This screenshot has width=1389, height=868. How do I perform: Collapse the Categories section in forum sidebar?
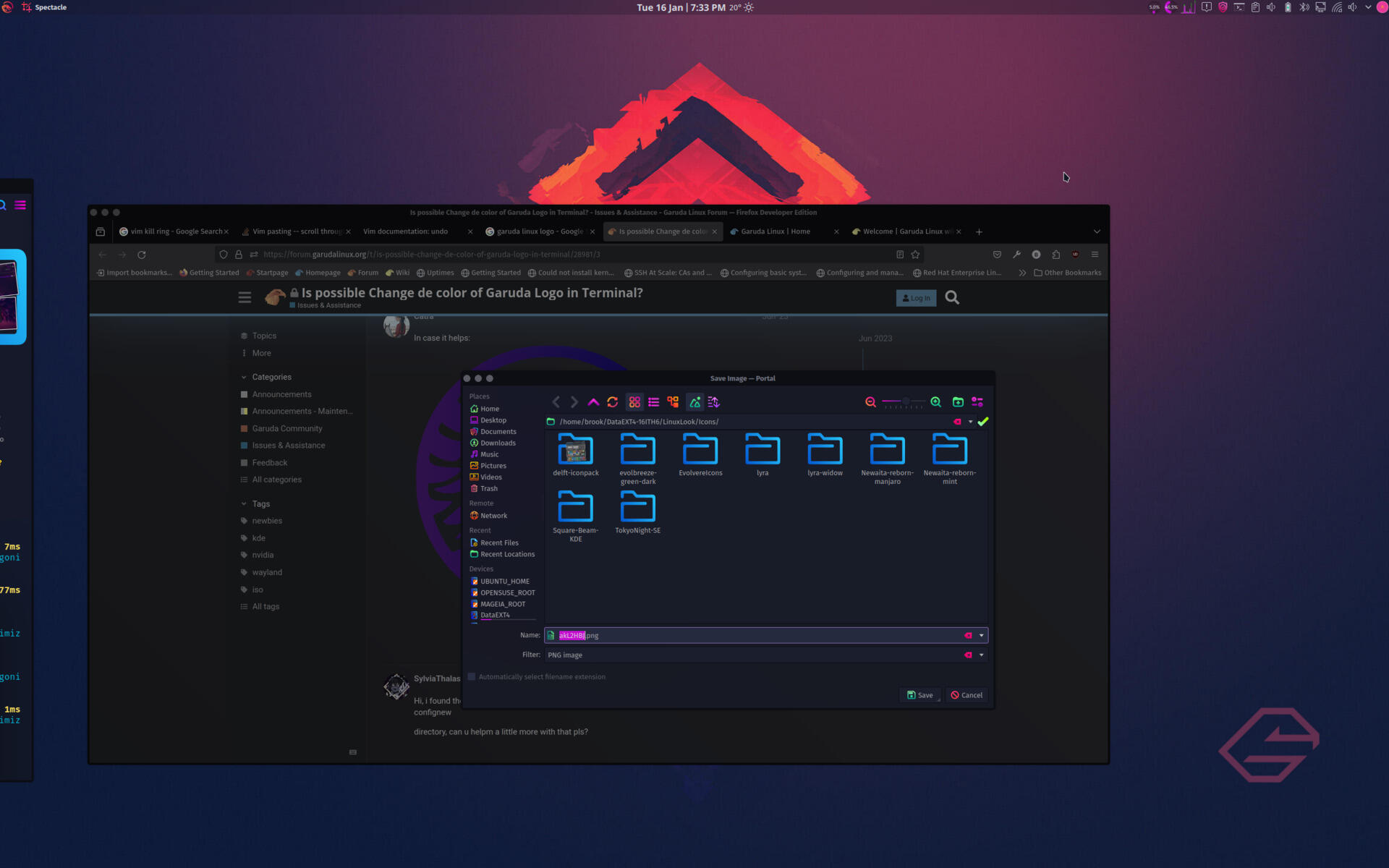(x=244, y=377)
